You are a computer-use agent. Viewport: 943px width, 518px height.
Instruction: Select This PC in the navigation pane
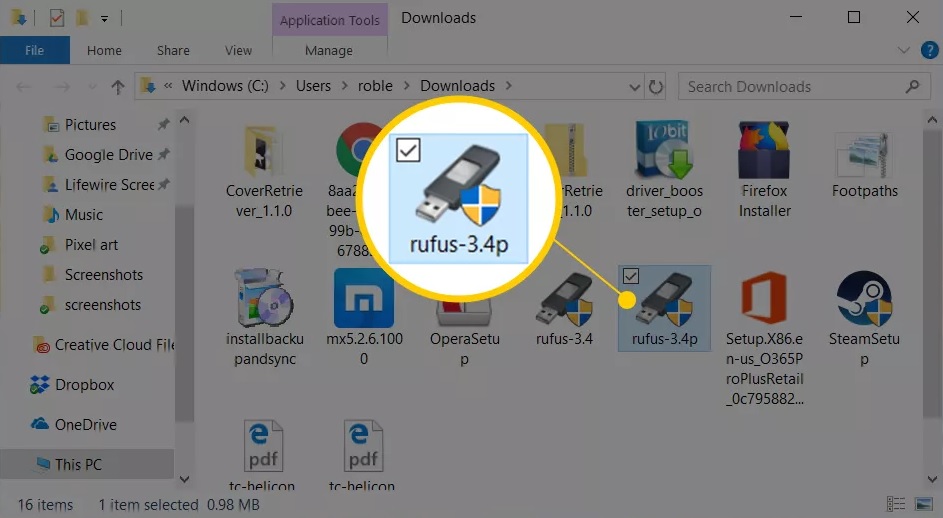tap(78, 464)
